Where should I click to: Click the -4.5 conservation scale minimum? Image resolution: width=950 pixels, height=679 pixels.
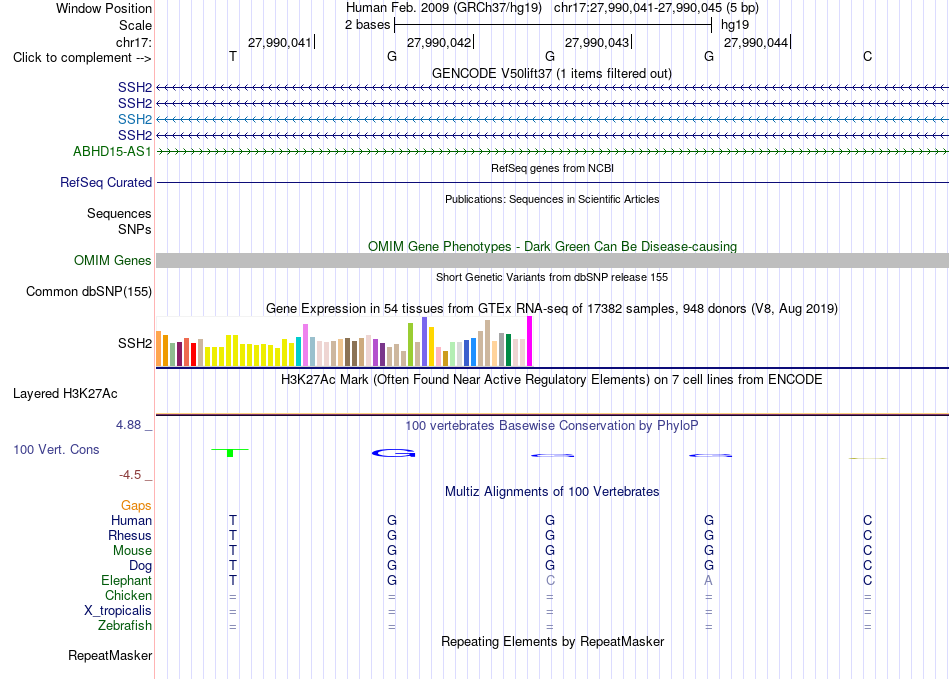[x=130, y=475]
